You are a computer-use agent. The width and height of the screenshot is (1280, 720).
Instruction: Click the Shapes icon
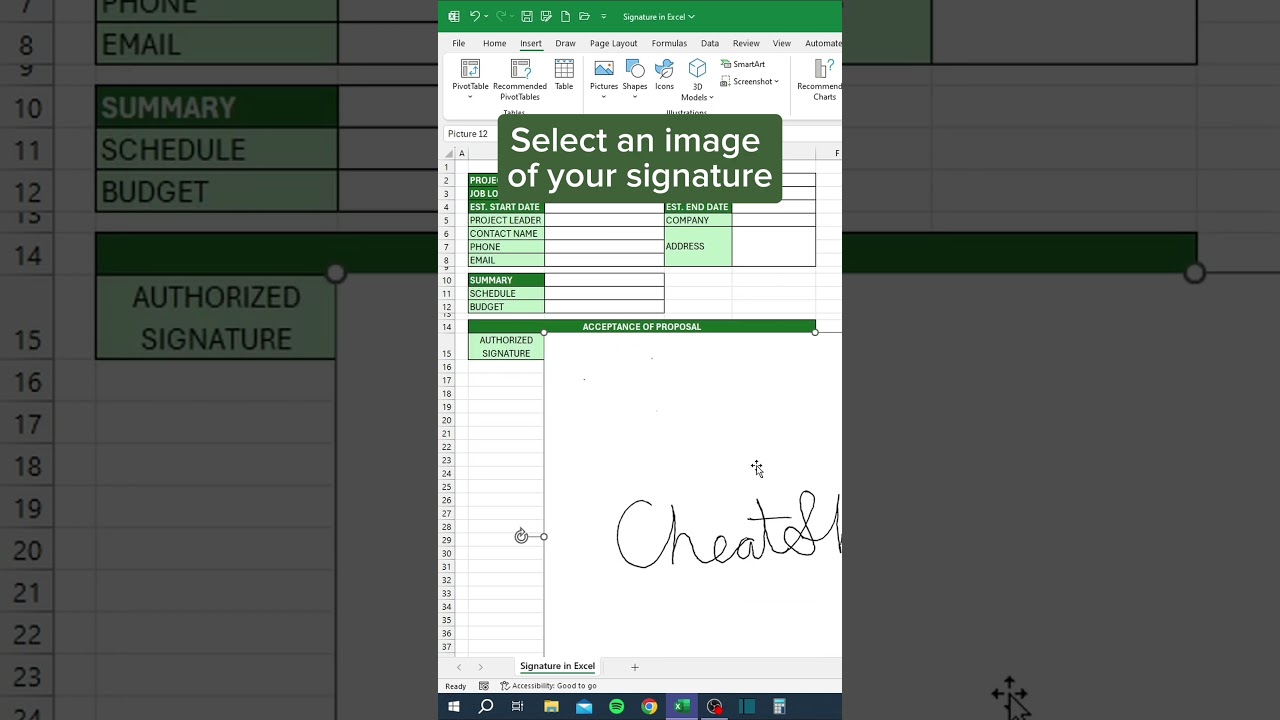click(635, 68)
